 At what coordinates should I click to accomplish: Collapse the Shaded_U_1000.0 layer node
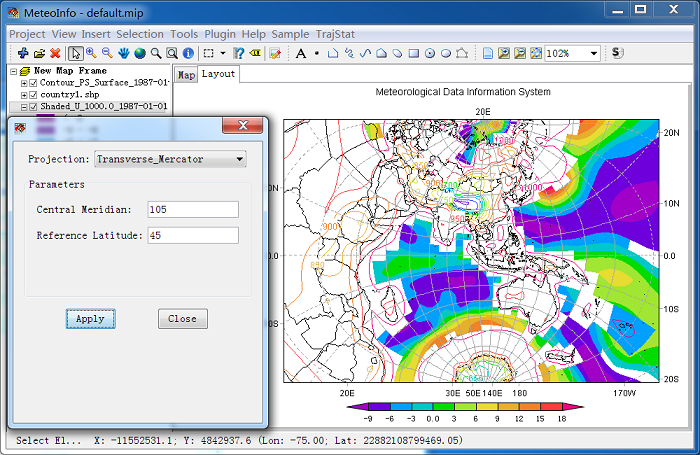24,107
